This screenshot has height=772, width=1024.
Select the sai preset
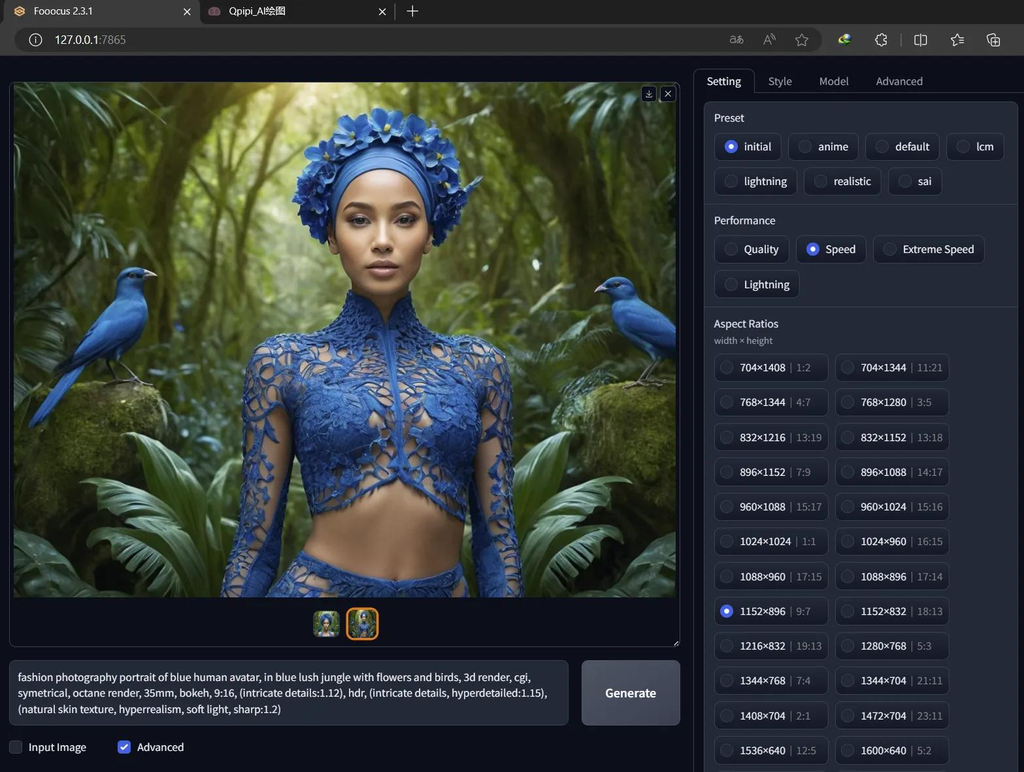click(915, 181)
